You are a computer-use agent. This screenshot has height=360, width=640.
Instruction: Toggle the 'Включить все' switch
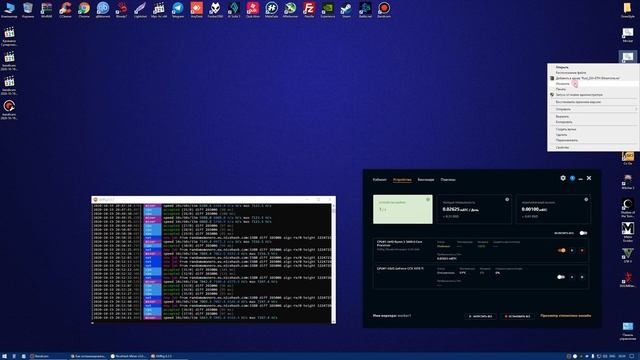[x=583, y=233]
